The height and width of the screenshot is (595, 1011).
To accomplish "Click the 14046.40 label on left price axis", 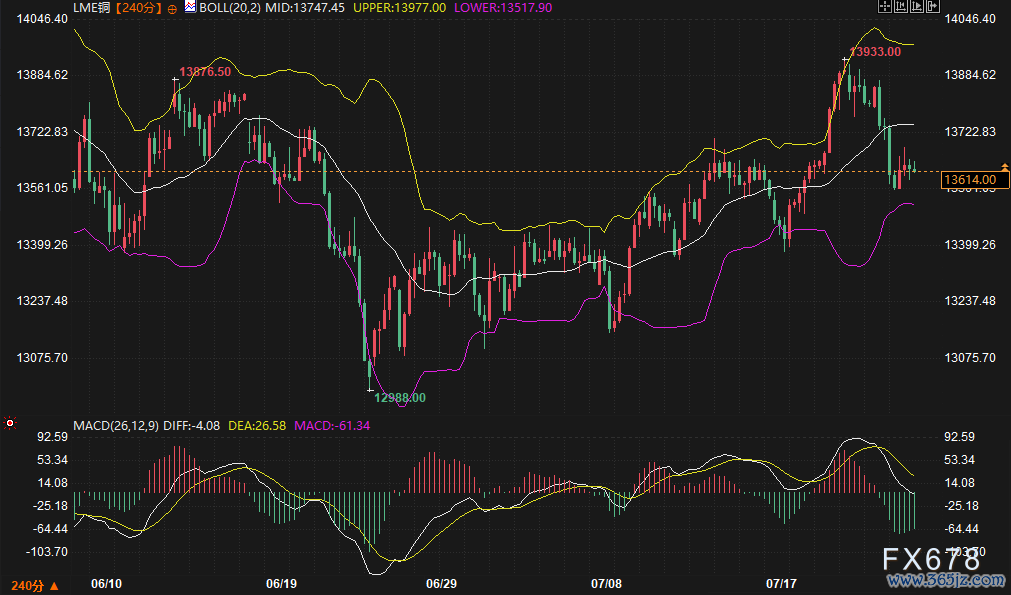I will click(42, 19).
